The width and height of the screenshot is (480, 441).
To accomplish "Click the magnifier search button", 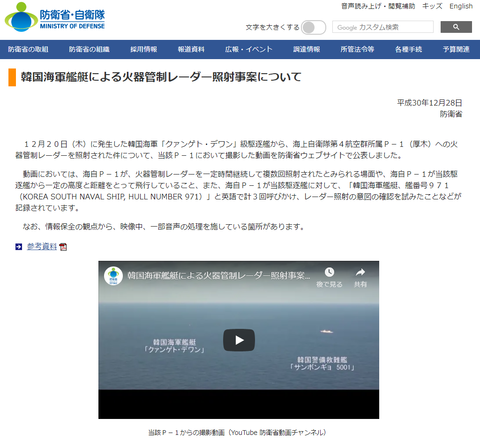I will coord(456,27).
